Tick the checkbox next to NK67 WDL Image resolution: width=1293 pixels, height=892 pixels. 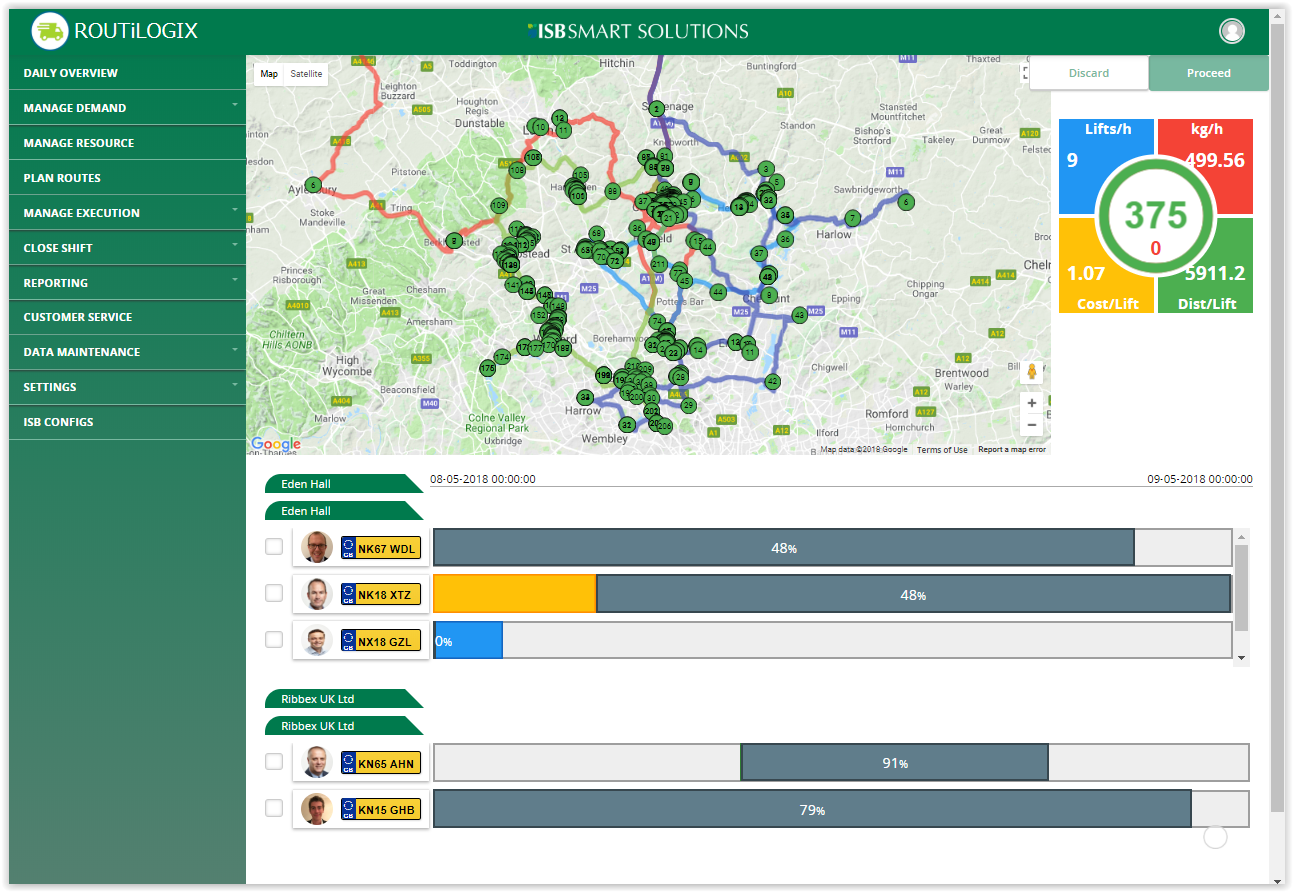pyautogui.click(x=273, y=547)
